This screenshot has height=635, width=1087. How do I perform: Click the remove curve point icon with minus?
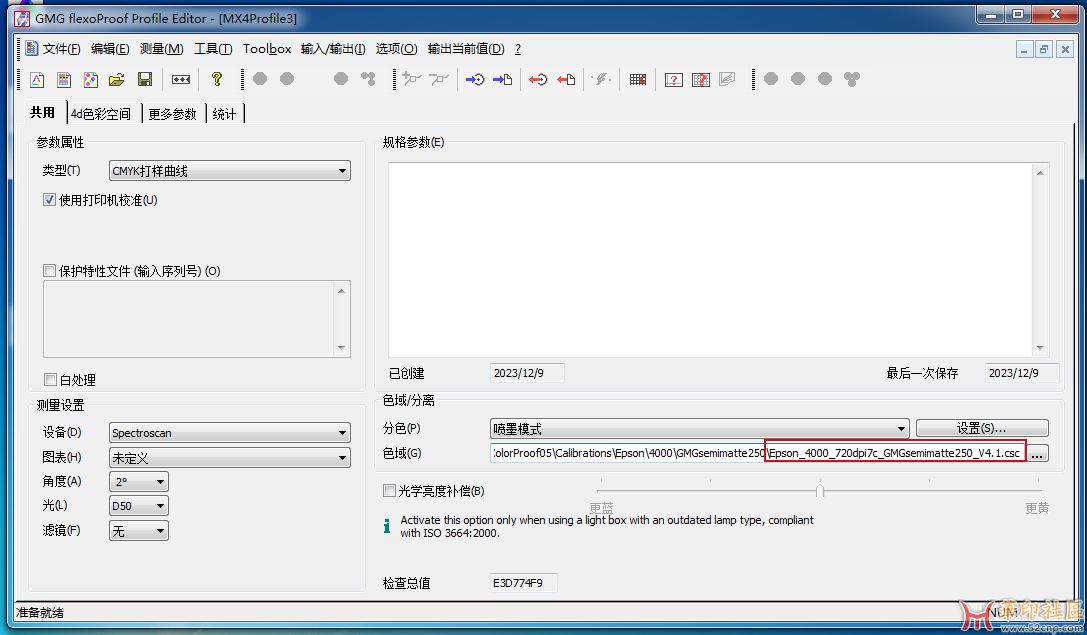point(439,79)
